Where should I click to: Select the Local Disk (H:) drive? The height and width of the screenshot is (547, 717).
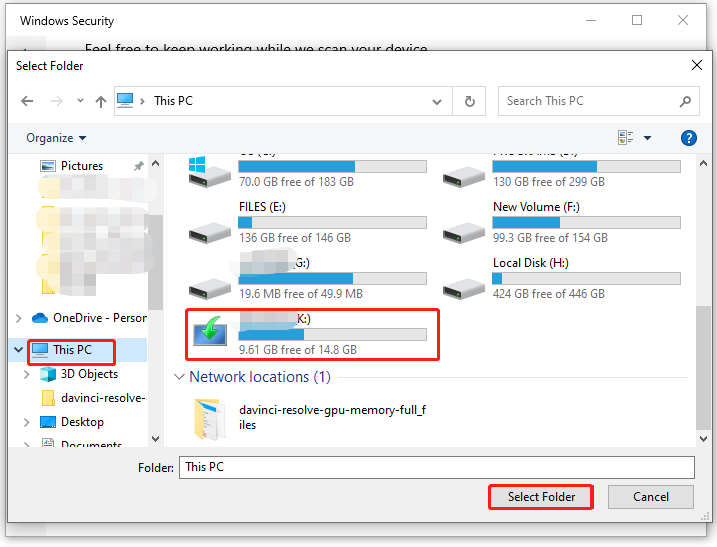click(561, 278)
